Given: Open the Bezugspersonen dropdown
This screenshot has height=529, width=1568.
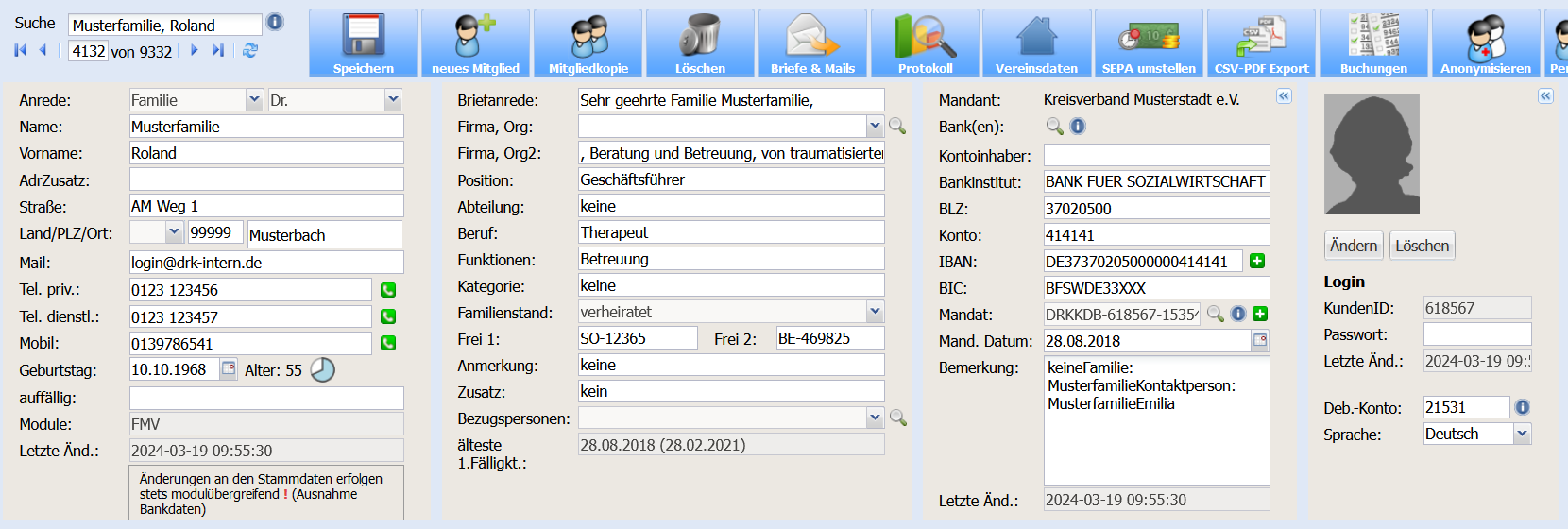Looking at the screenshot, I should tap(875, 417).
